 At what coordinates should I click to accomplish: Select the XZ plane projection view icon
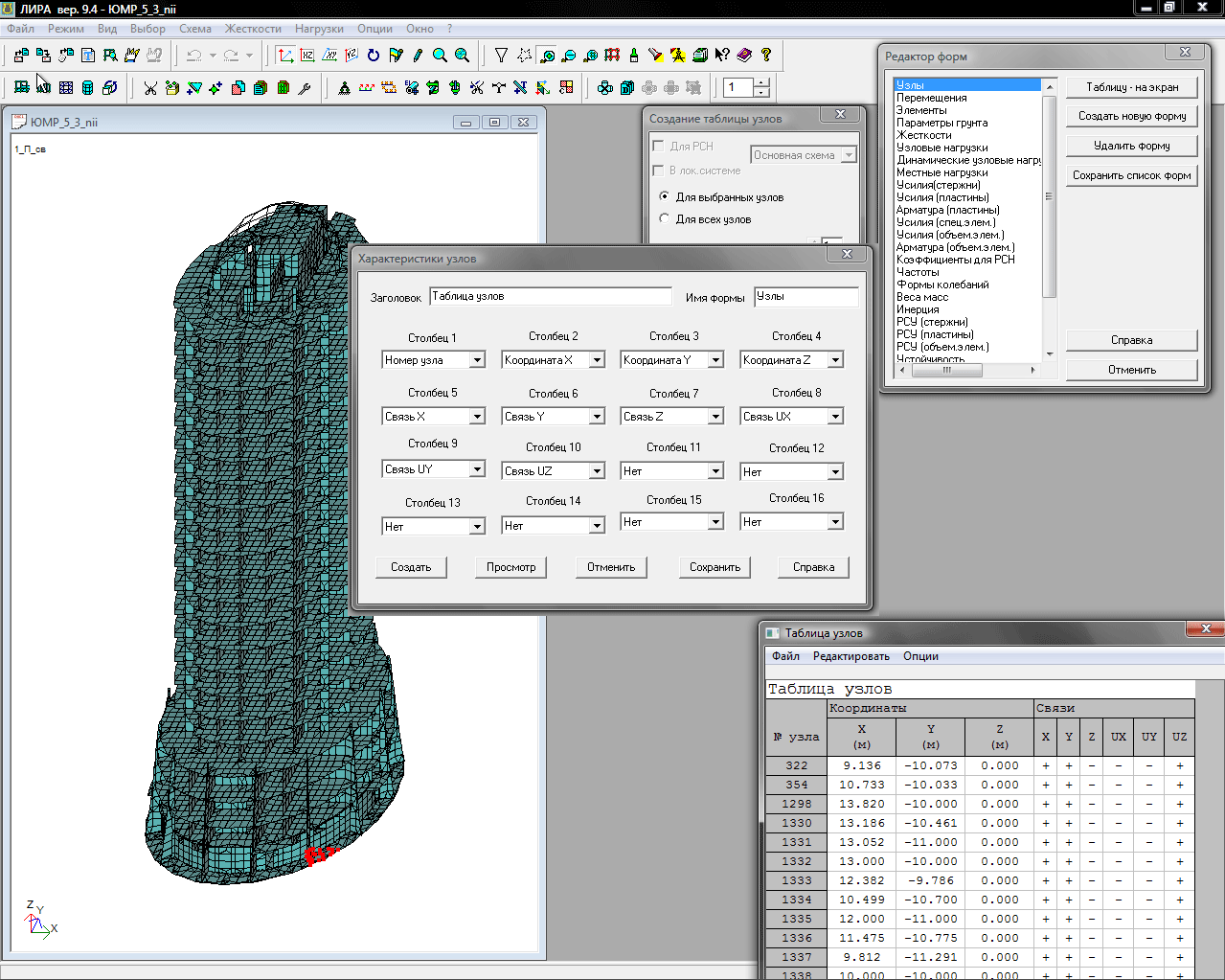pyautogui.click(x=307, y=56)
